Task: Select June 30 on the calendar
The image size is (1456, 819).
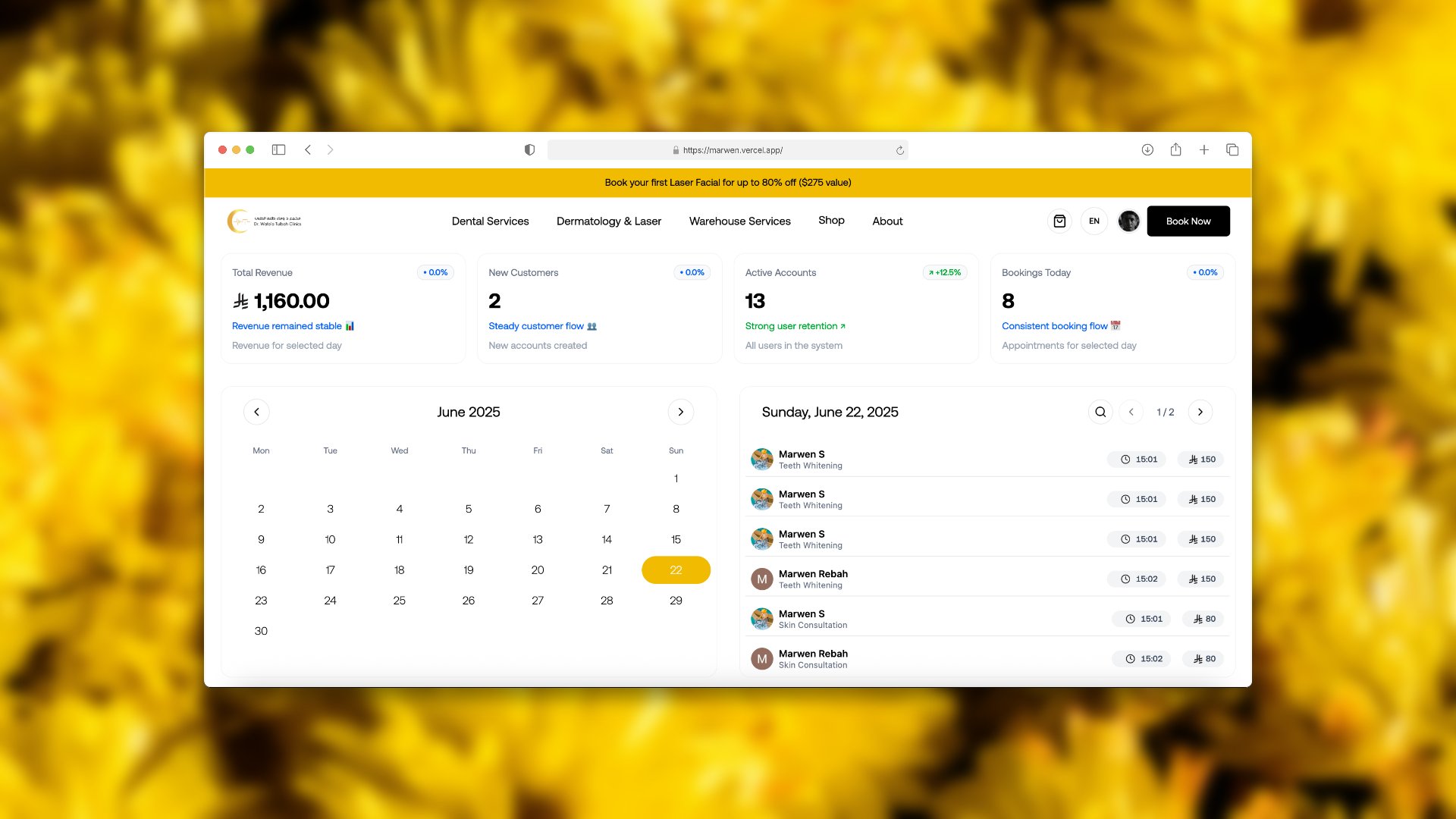Action: (x=261, y=631)
